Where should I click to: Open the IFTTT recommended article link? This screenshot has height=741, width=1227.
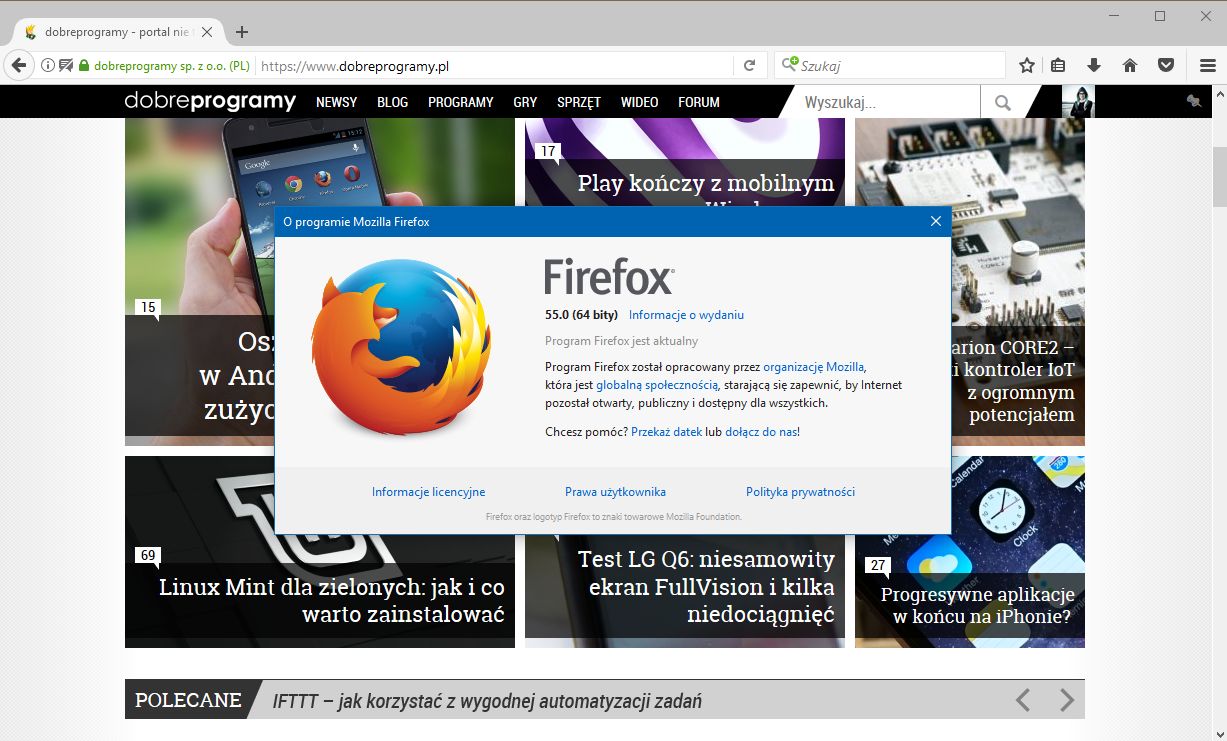click(x=487, y=701)
